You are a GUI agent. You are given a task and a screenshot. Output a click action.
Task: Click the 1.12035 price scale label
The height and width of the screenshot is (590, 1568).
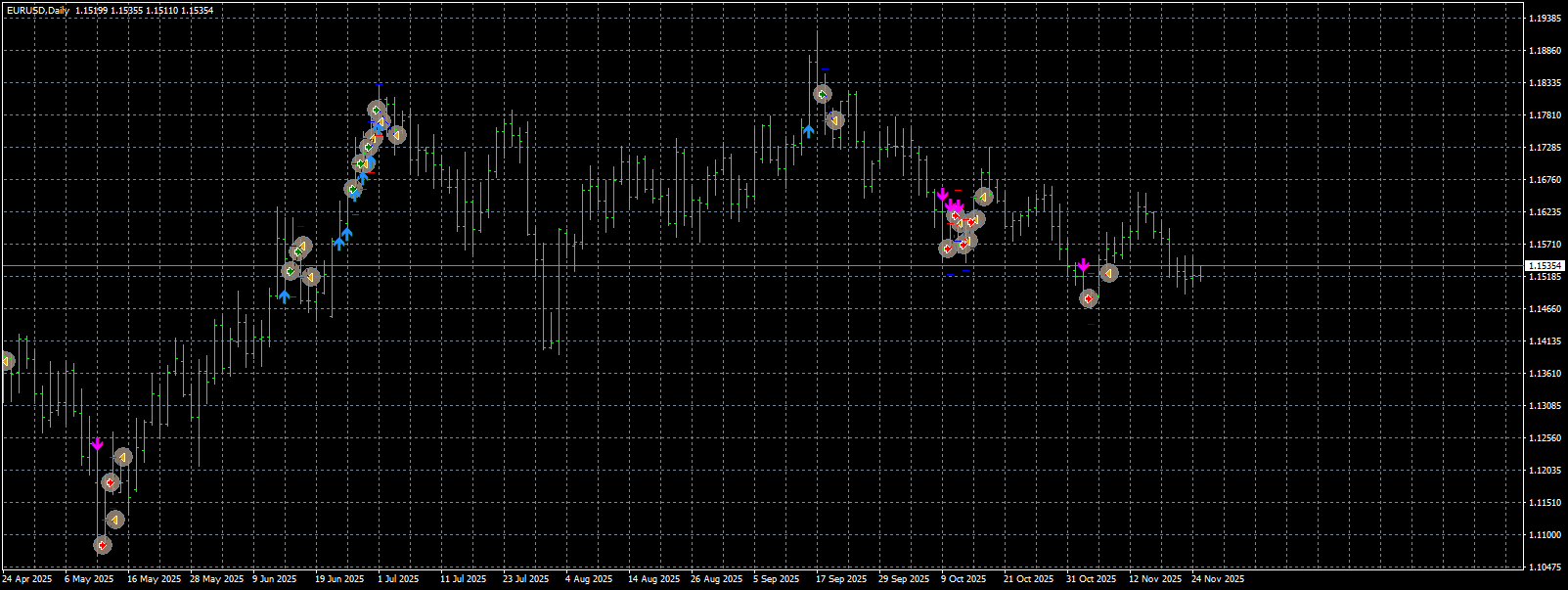[1545, 471]
